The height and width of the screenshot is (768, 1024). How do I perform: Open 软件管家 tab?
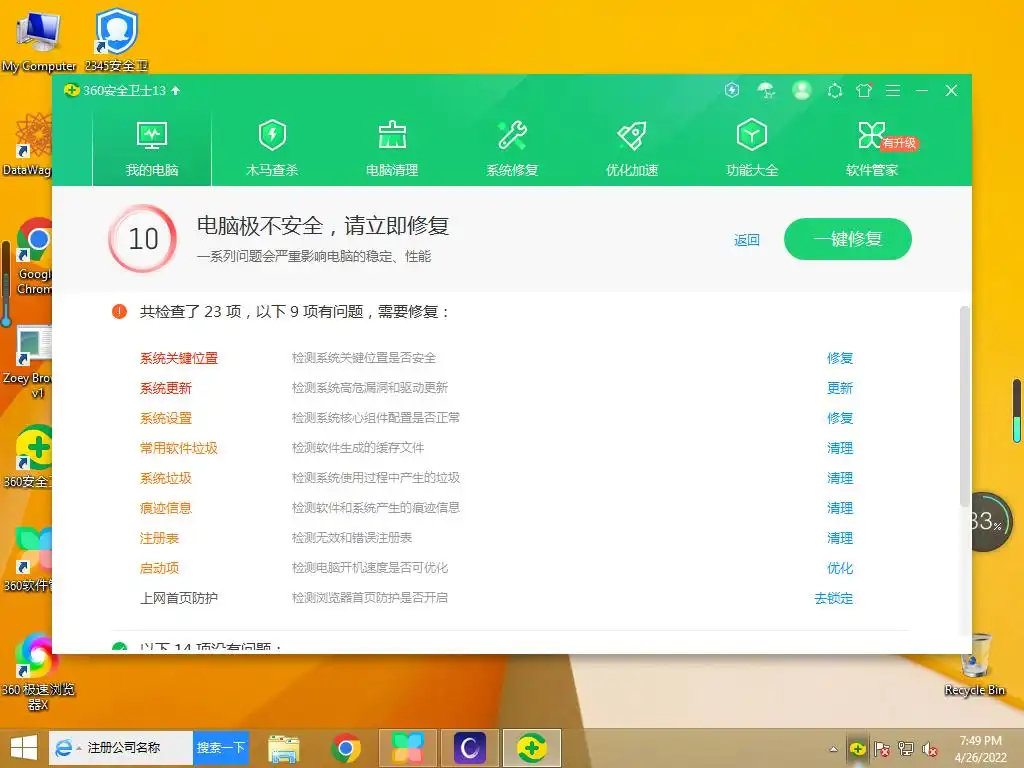coord(872,149)
